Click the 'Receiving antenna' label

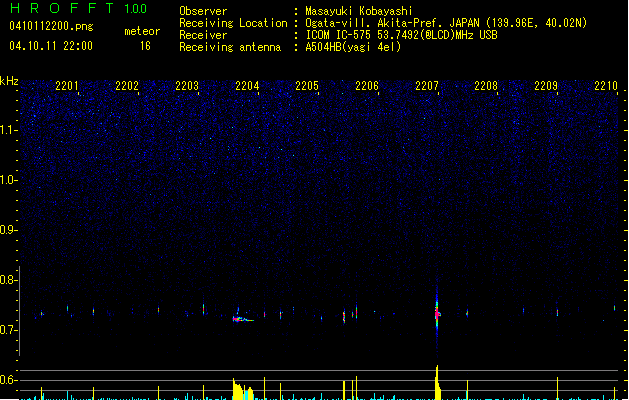(230, 47)
